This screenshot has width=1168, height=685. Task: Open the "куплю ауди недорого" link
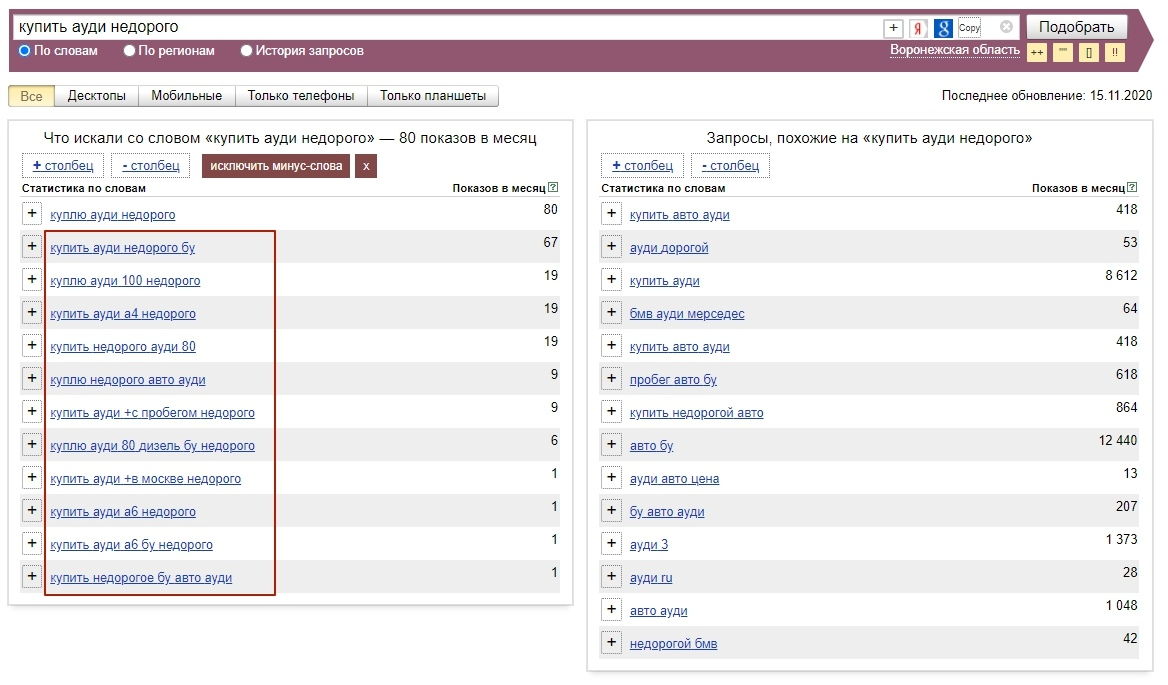[x=112, y=215]
